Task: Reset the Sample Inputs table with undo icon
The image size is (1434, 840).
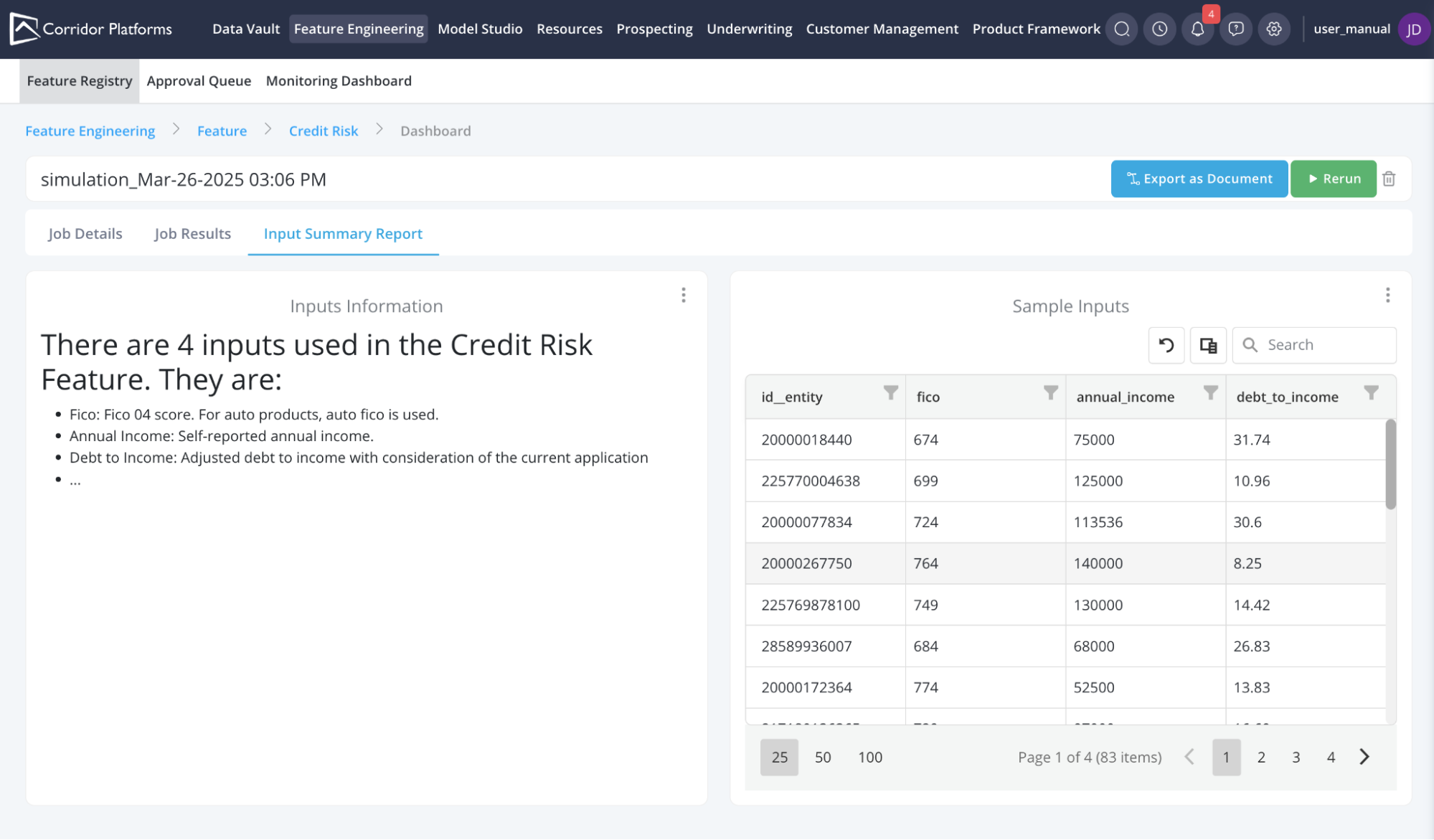Action: point(1166,345)
